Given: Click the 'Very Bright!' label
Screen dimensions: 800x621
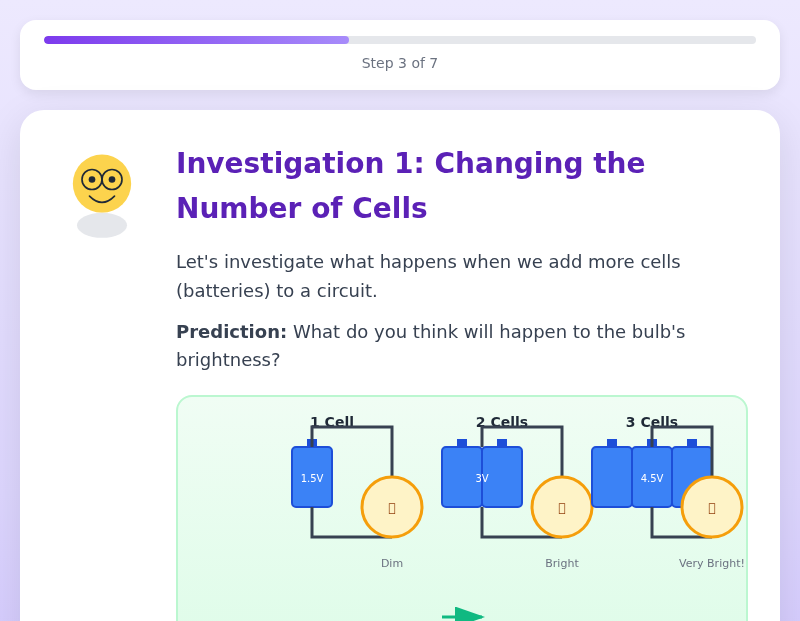Looking at the screenshot, I should click(x=712, y=564).
